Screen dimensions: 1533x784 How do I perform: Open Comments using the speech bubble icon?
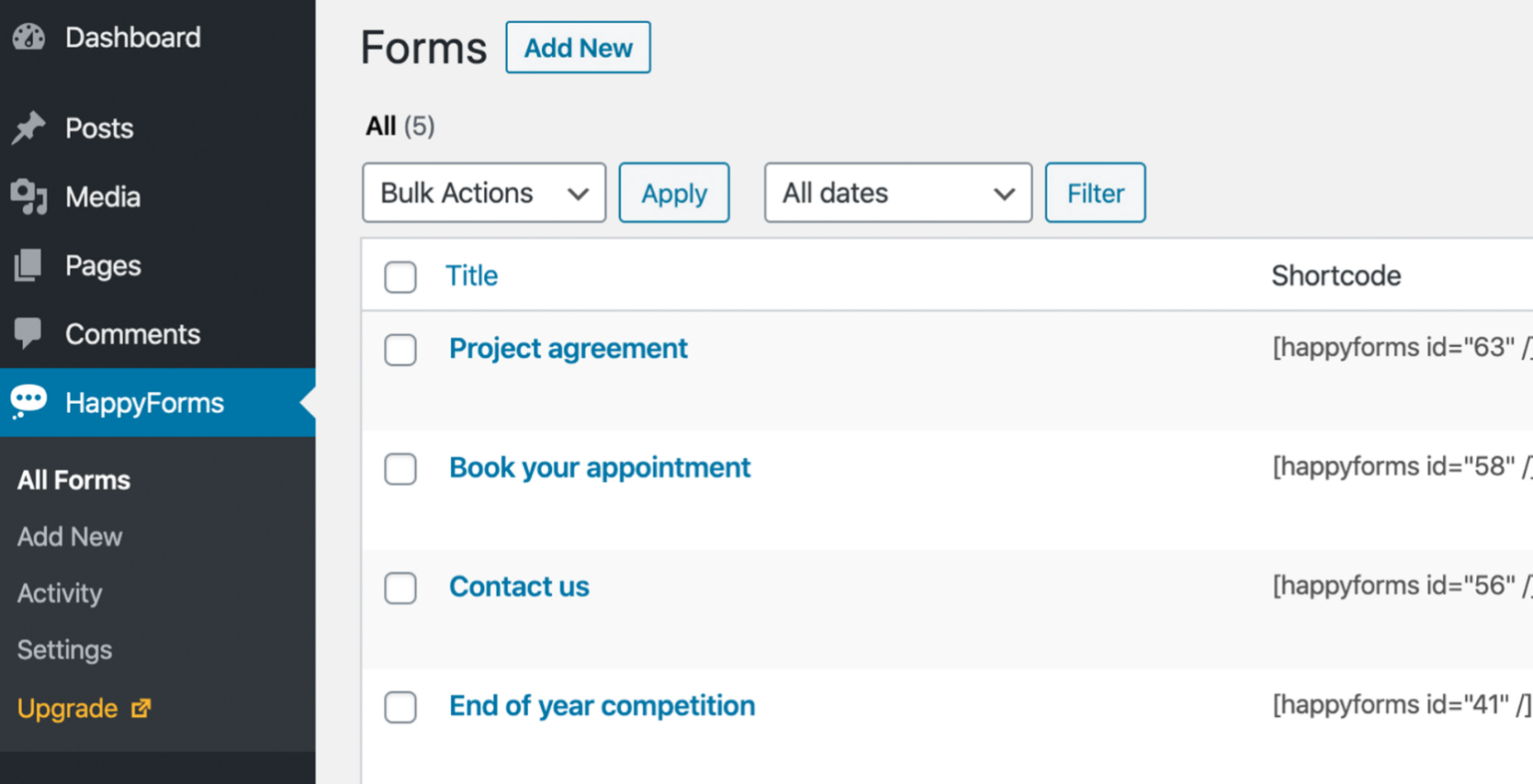click(29, 334)
